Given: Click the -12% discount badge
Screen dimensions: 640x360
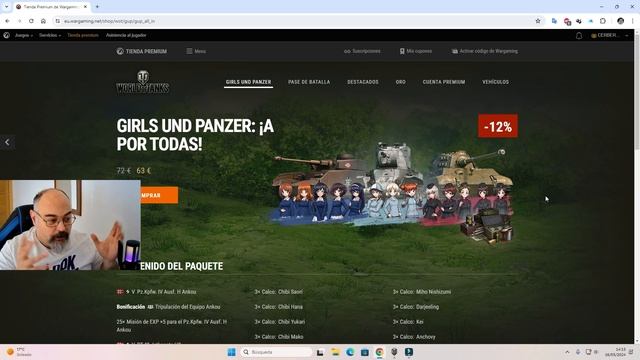Looking at the screenshot, I should [498, 126].
